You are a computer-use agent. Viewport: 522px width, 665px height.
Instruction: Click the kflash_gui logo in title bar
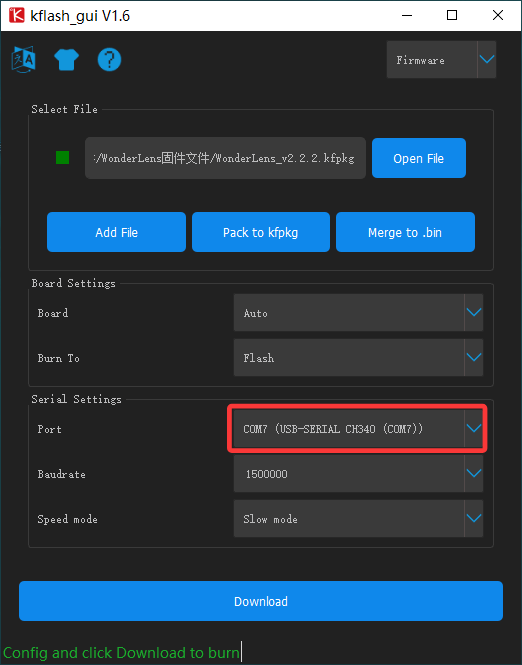17,15
